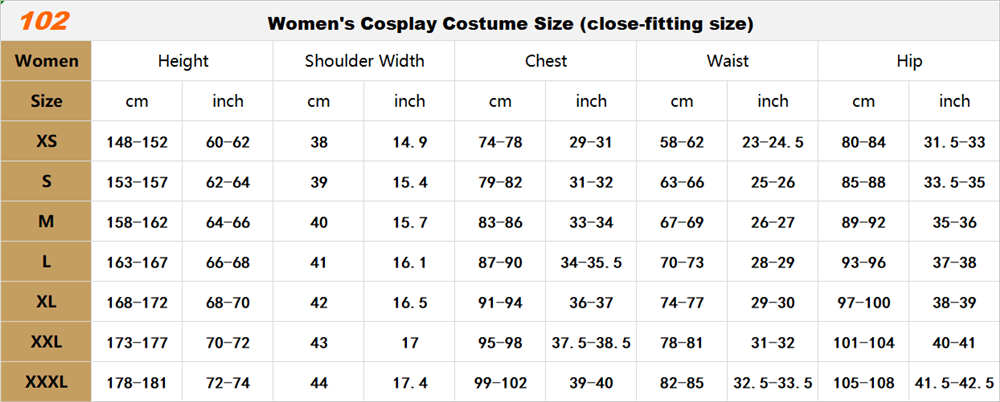This screenshot has width=1000, height=402.
Task: Click the XXXL size row label
Action: pos(46,382)
